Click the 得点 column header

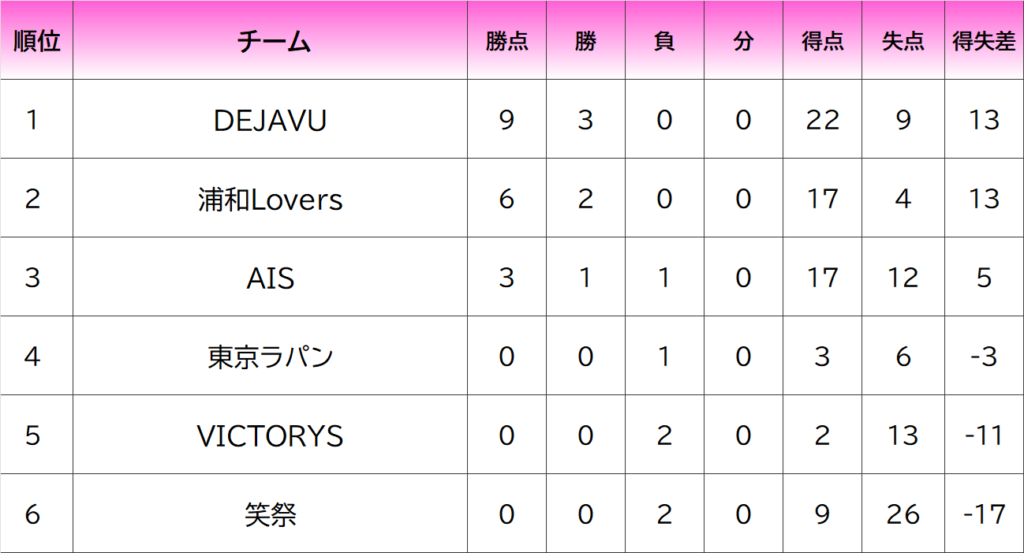pos(822,40)
